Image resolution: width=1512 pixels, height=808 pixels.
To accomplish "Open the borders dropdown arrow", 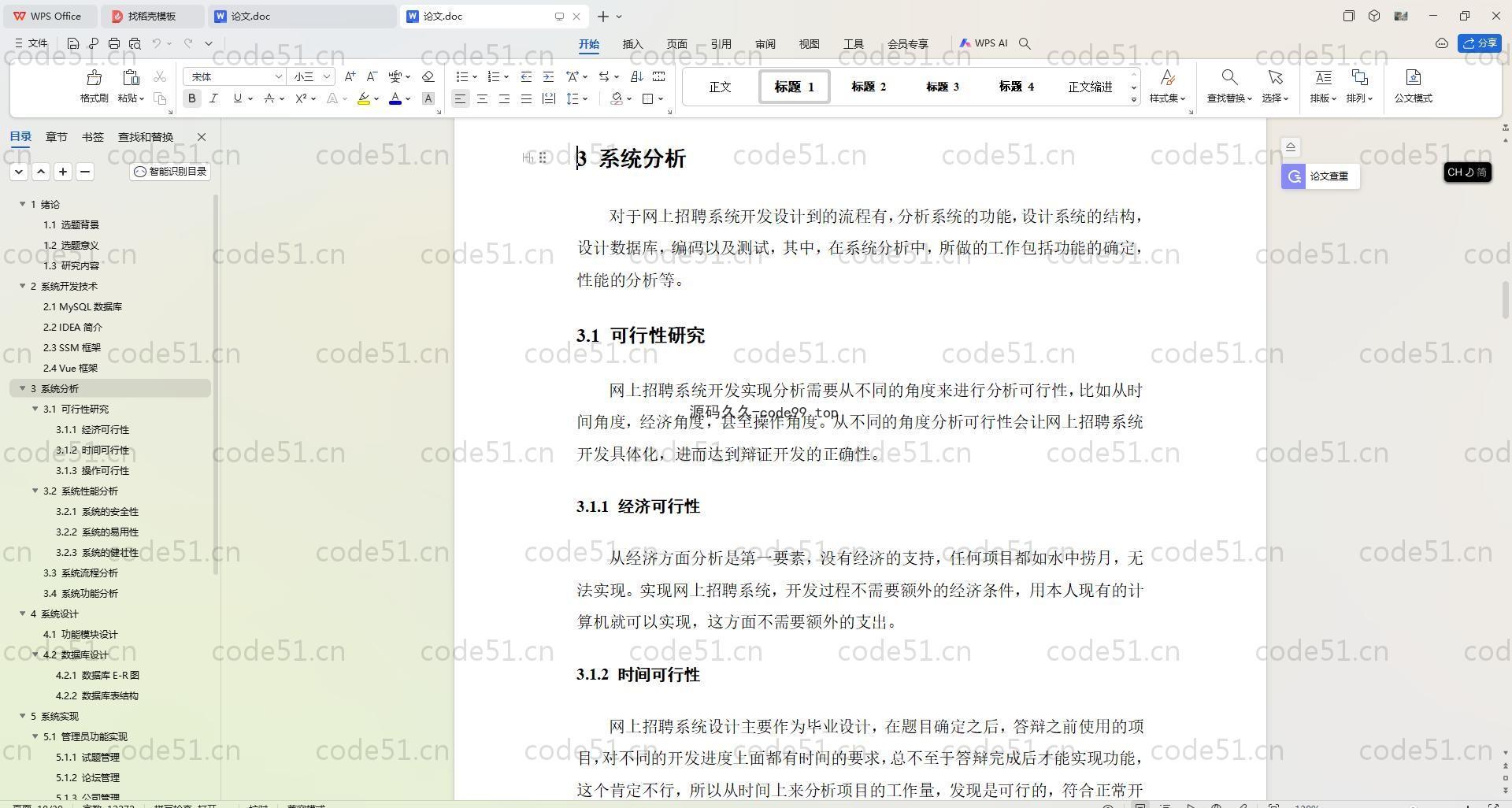I will [x=661, y=99].
